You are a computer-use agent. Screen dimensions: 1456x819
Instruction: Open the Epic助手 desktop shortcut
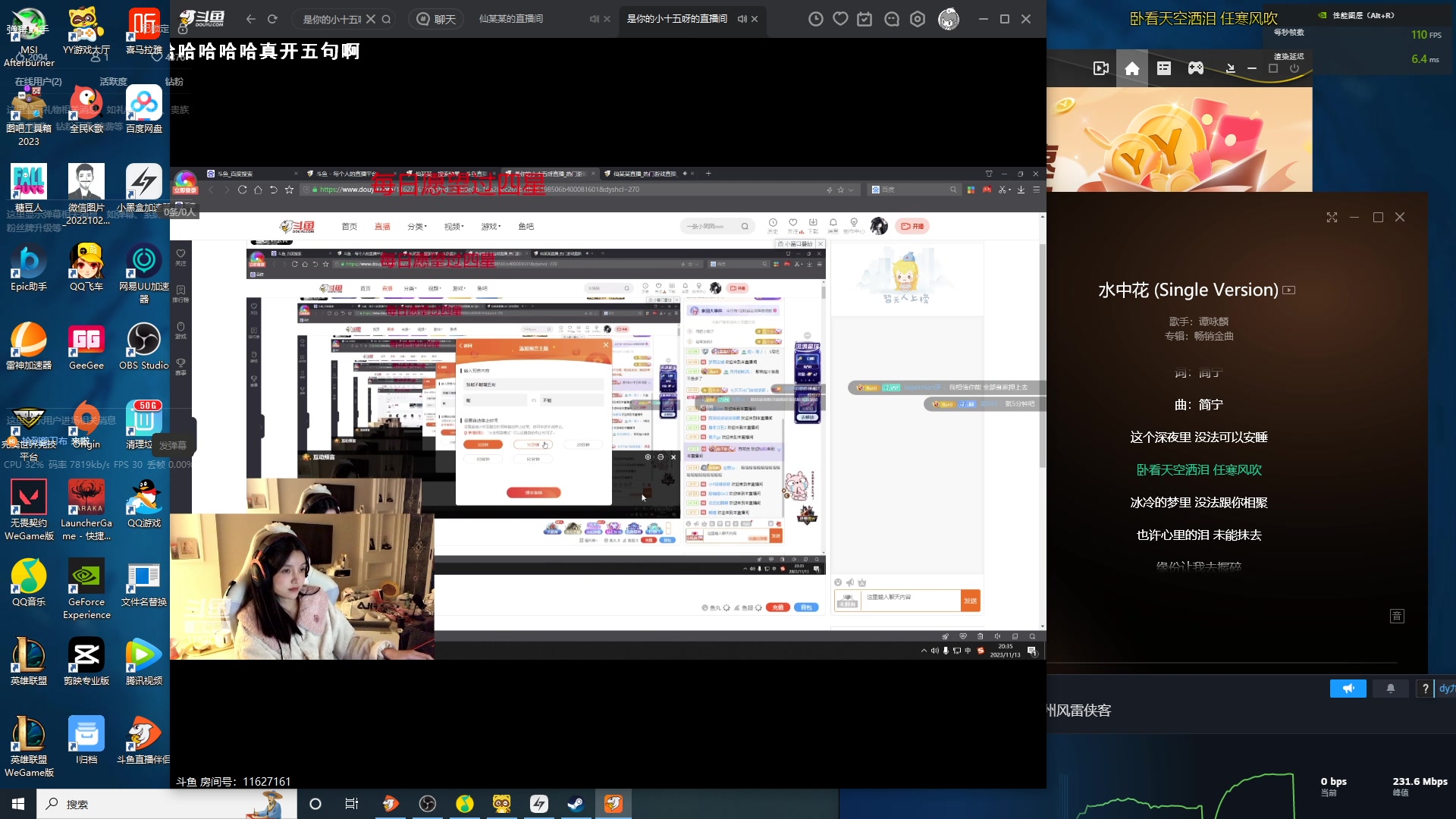[x=29, y=268]
